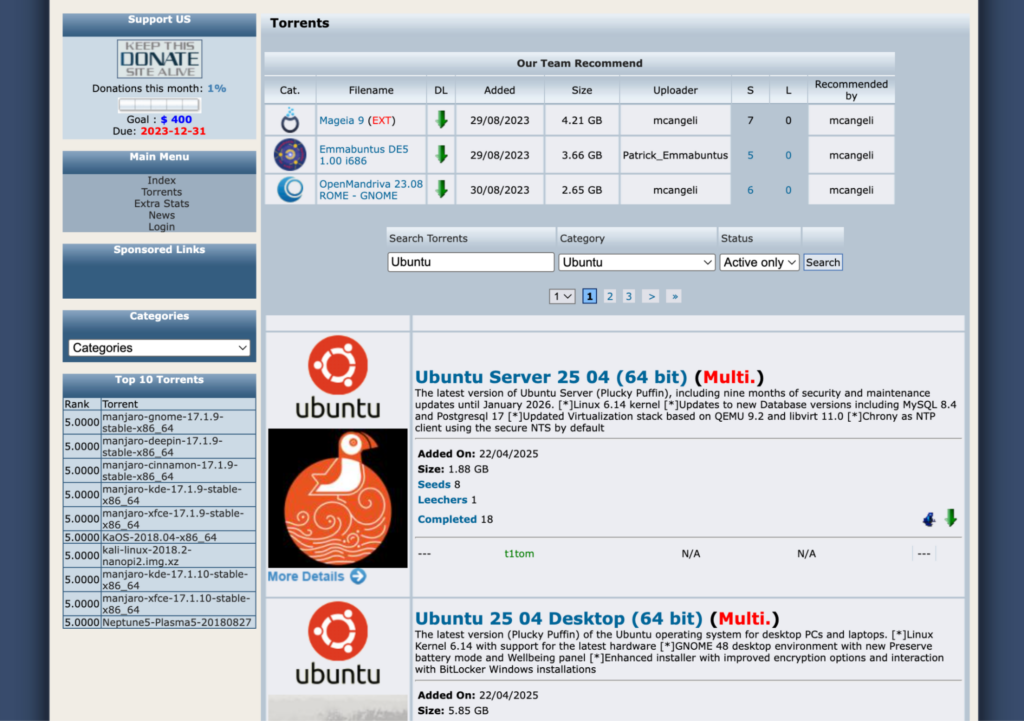Go to Login in the Main Menu

tap(161, 227)
